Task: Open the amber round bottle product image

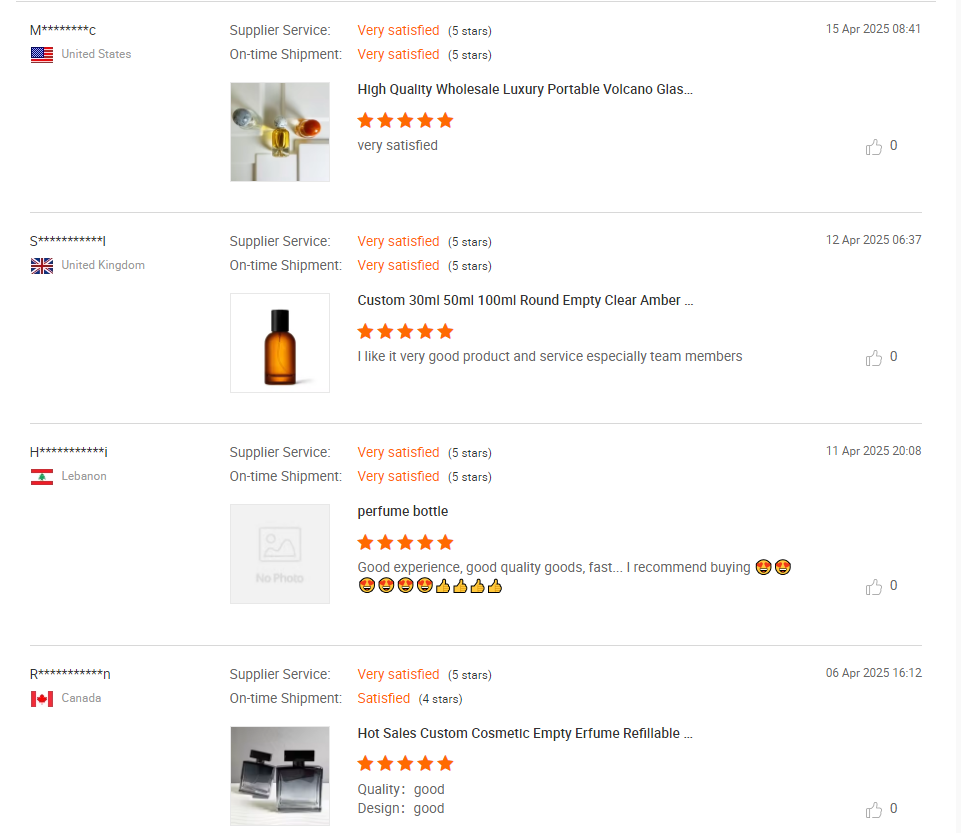Action: coord(279,343)
